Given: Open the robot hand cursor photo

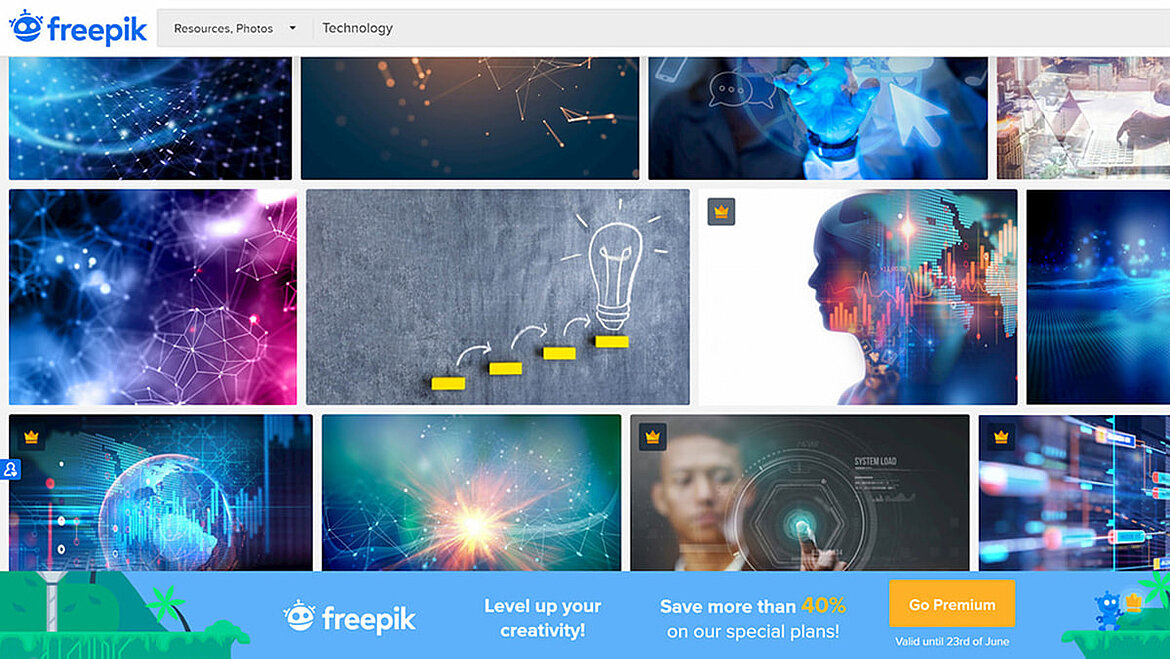Looking at the screenshot, I should (x=817, y=118).
